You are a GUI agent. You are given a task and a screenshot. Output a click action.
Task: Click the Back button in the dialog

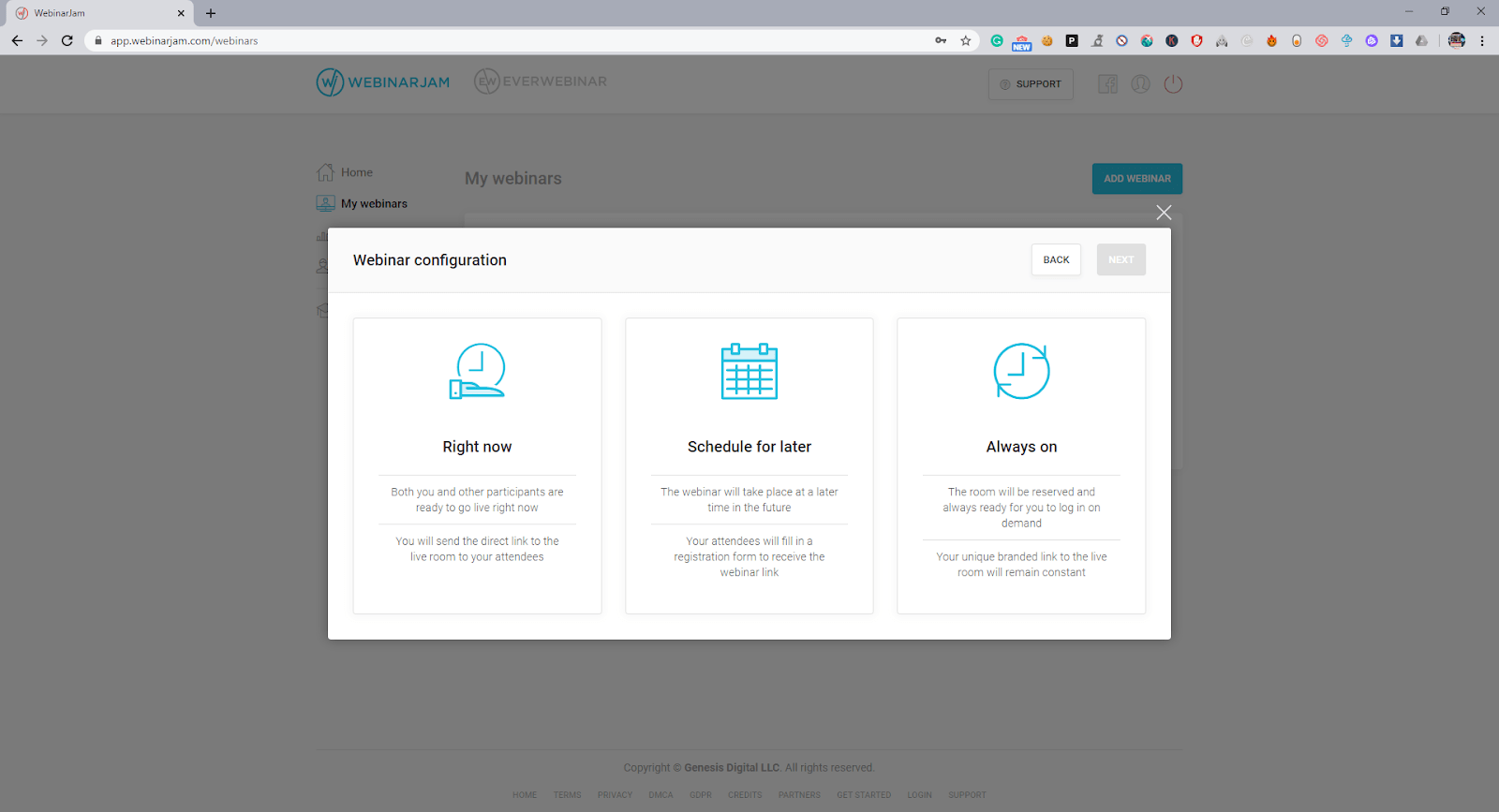click(1056, 260)
